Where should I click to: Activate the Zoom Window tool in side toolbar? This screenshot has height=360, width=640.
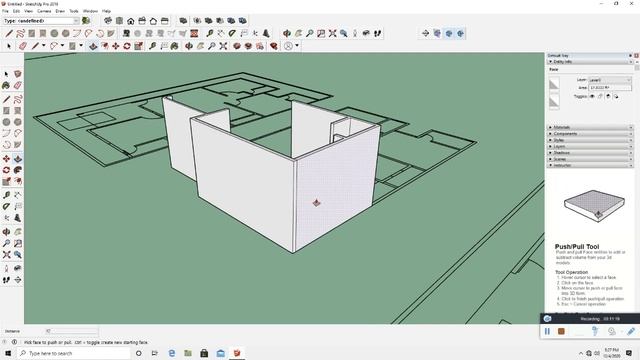point(18,243)
